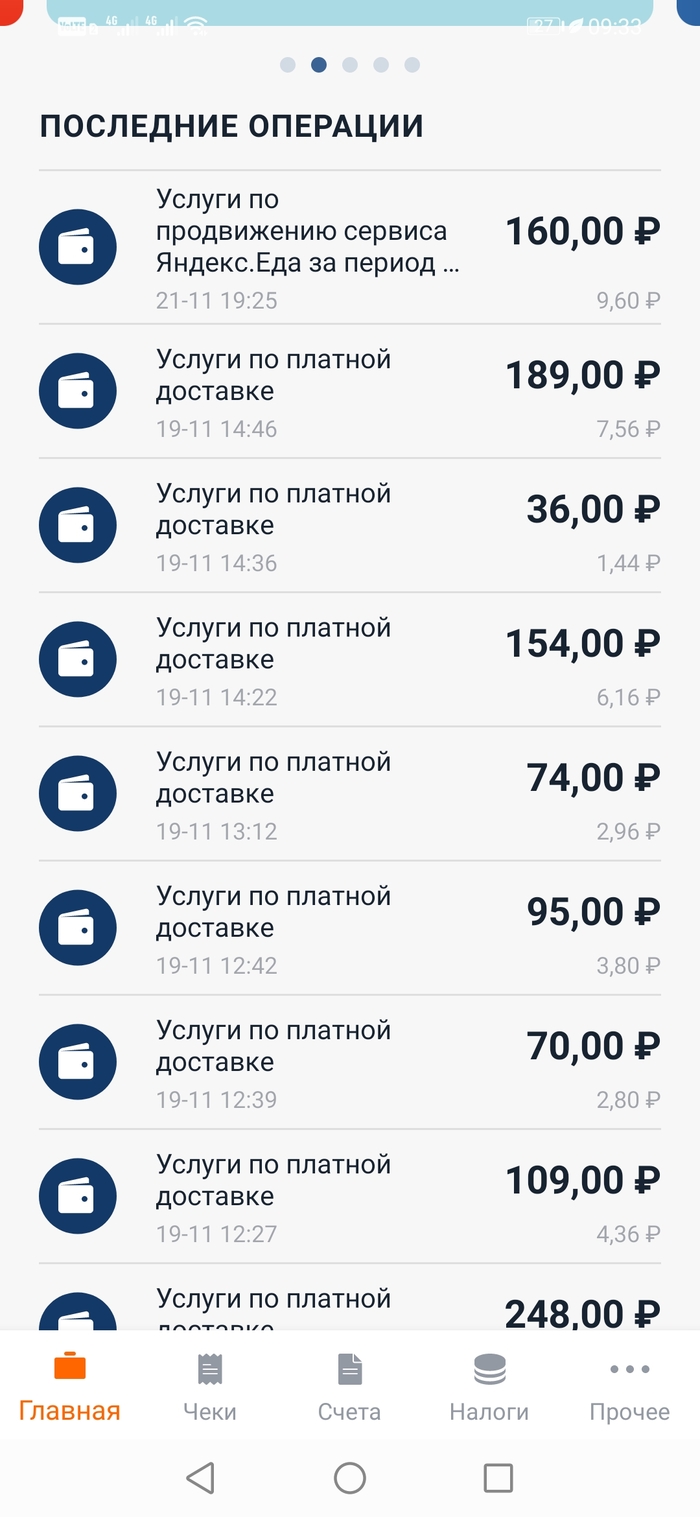This screenshot has height=1517, width=700.
Task: Select the first carousel page dot
Action: point(288,65)
